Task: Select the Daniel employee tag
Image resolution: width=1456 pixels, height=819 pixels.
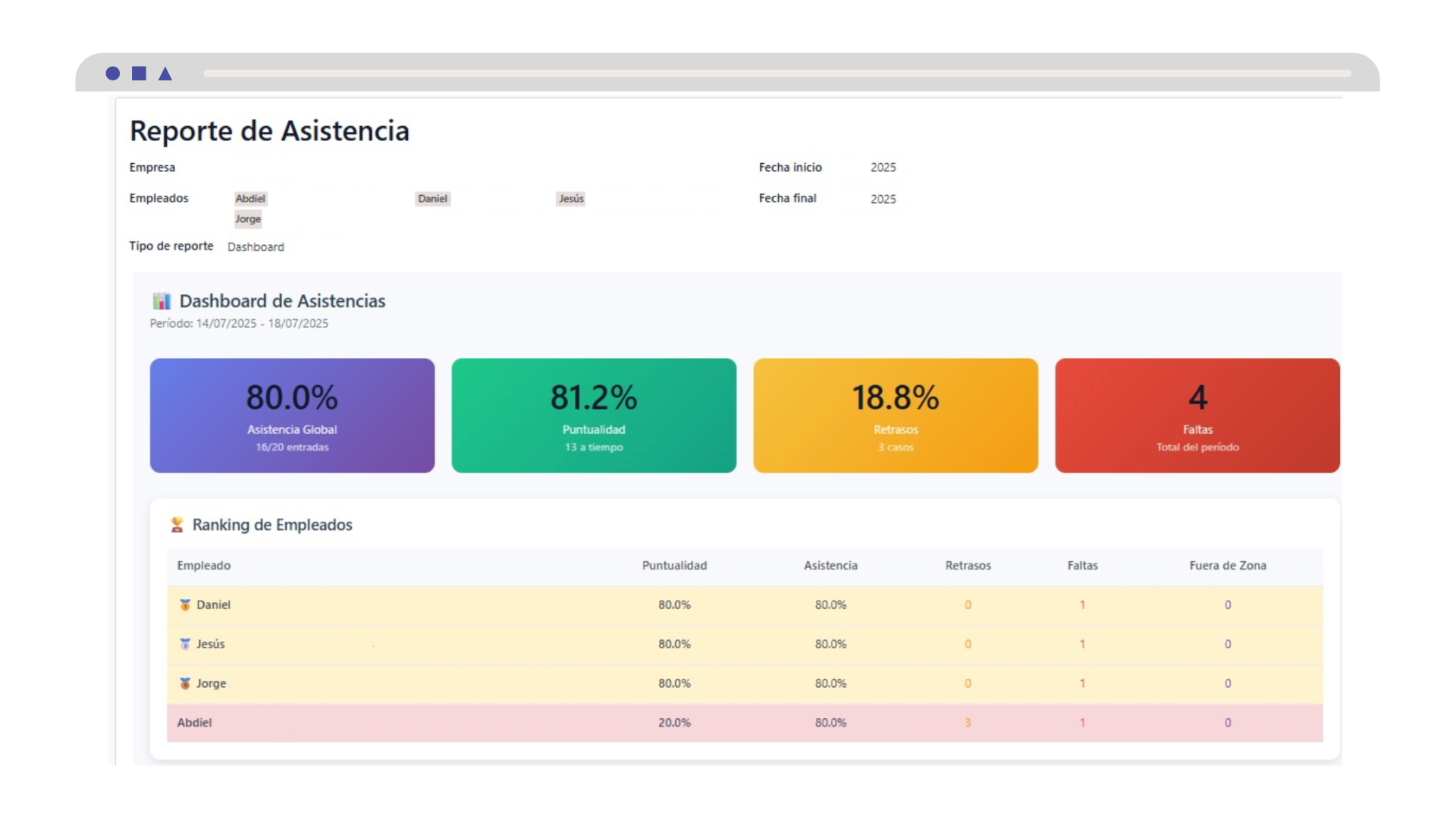Action: (x=432, y=198)
